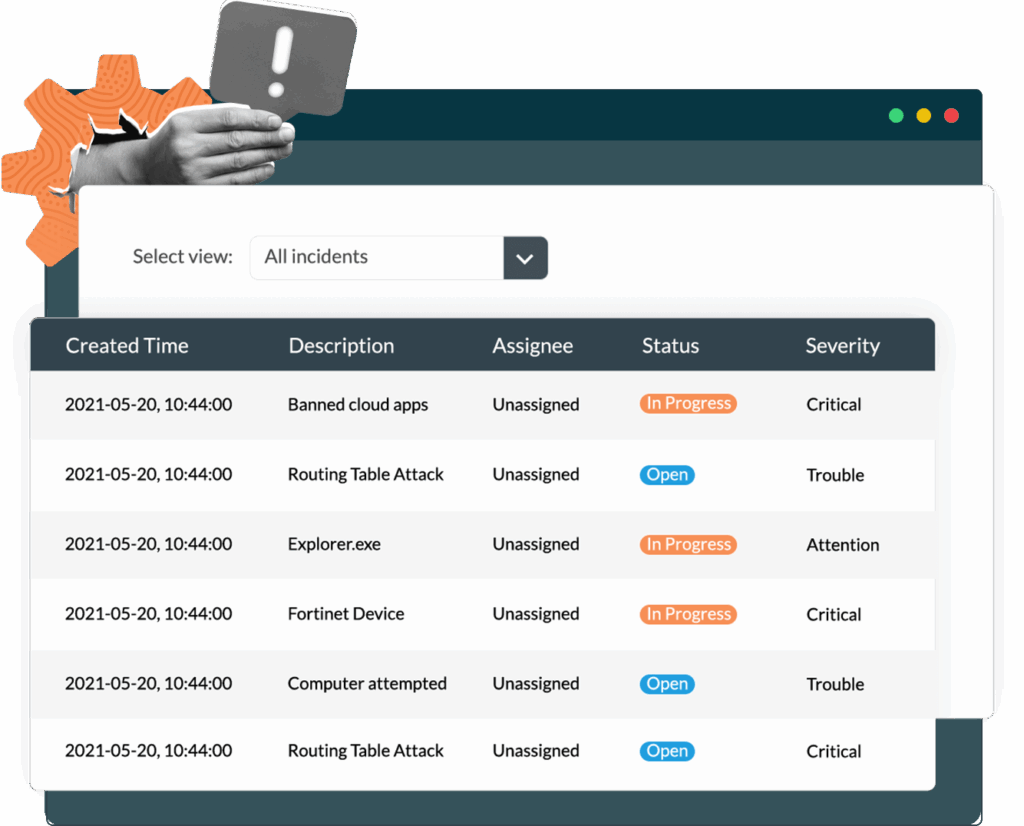Viewport: 1024px width, 826px height.
Task: Click Open badge in Critical Routing Table Attack row
Action: tap(667, 752)
